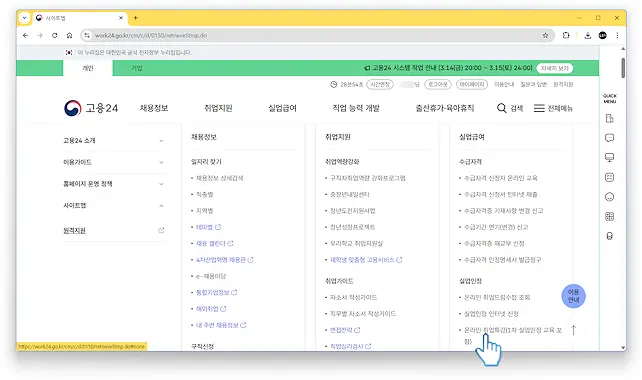Open the 내 주변 채용정보 link
Image resolution: width=642 pixels, height=380 pixels.
click(221, 325)
